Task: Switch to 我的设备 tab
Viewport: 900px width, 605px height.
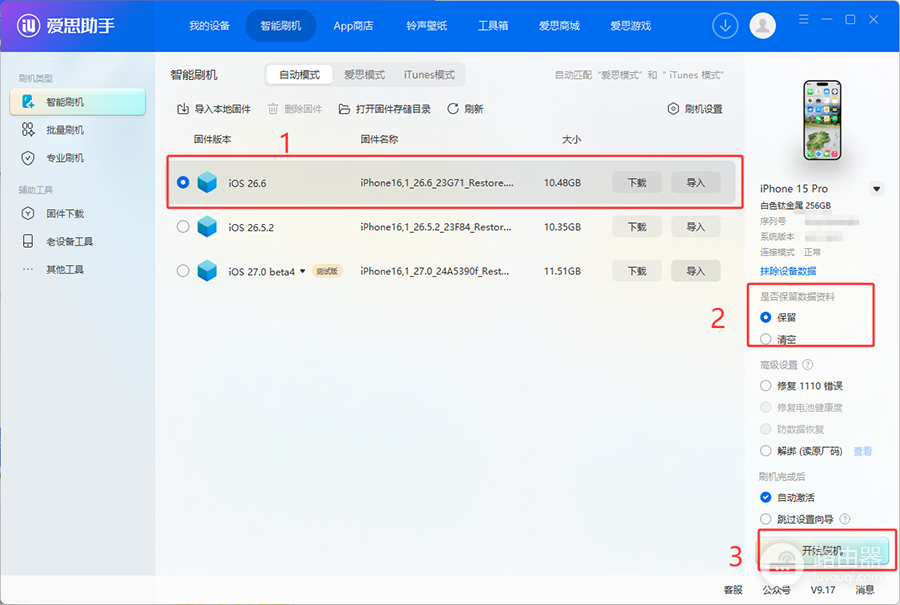Action: pyautogui.click(x=210, y=26)
